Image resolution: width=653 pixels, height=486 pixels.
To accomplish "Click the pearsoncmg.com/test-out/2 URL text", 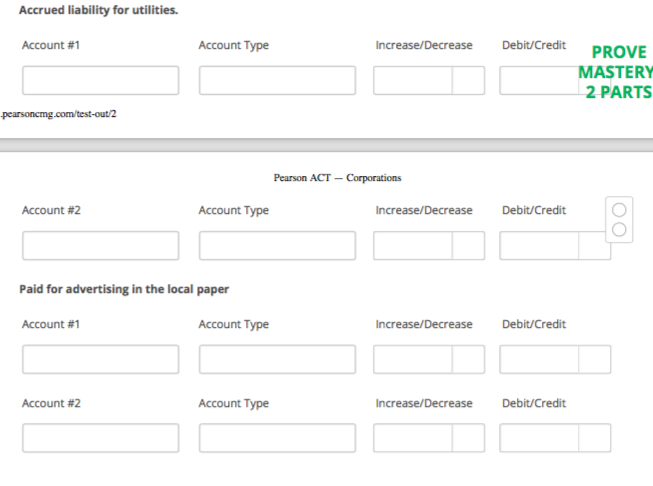I will point(58,114).
